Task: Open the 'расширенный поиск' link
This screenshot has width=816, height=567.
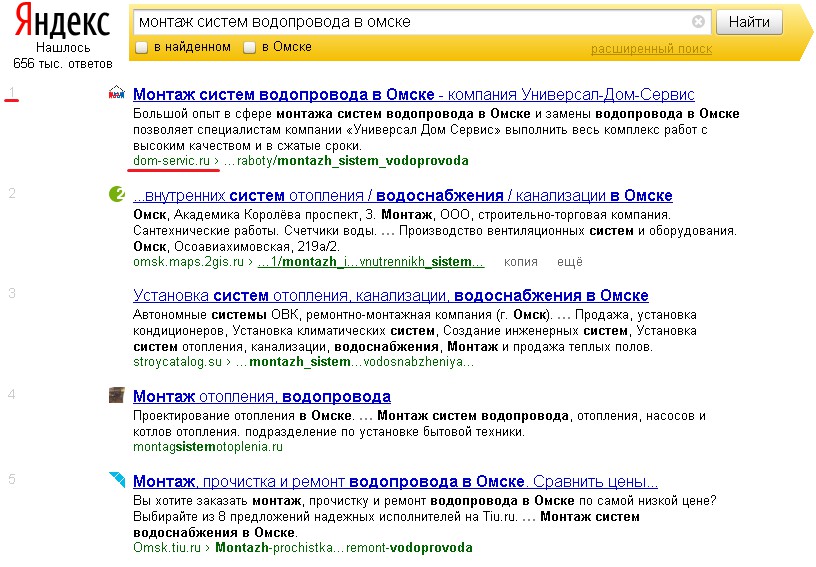Action: click(651, 49)
